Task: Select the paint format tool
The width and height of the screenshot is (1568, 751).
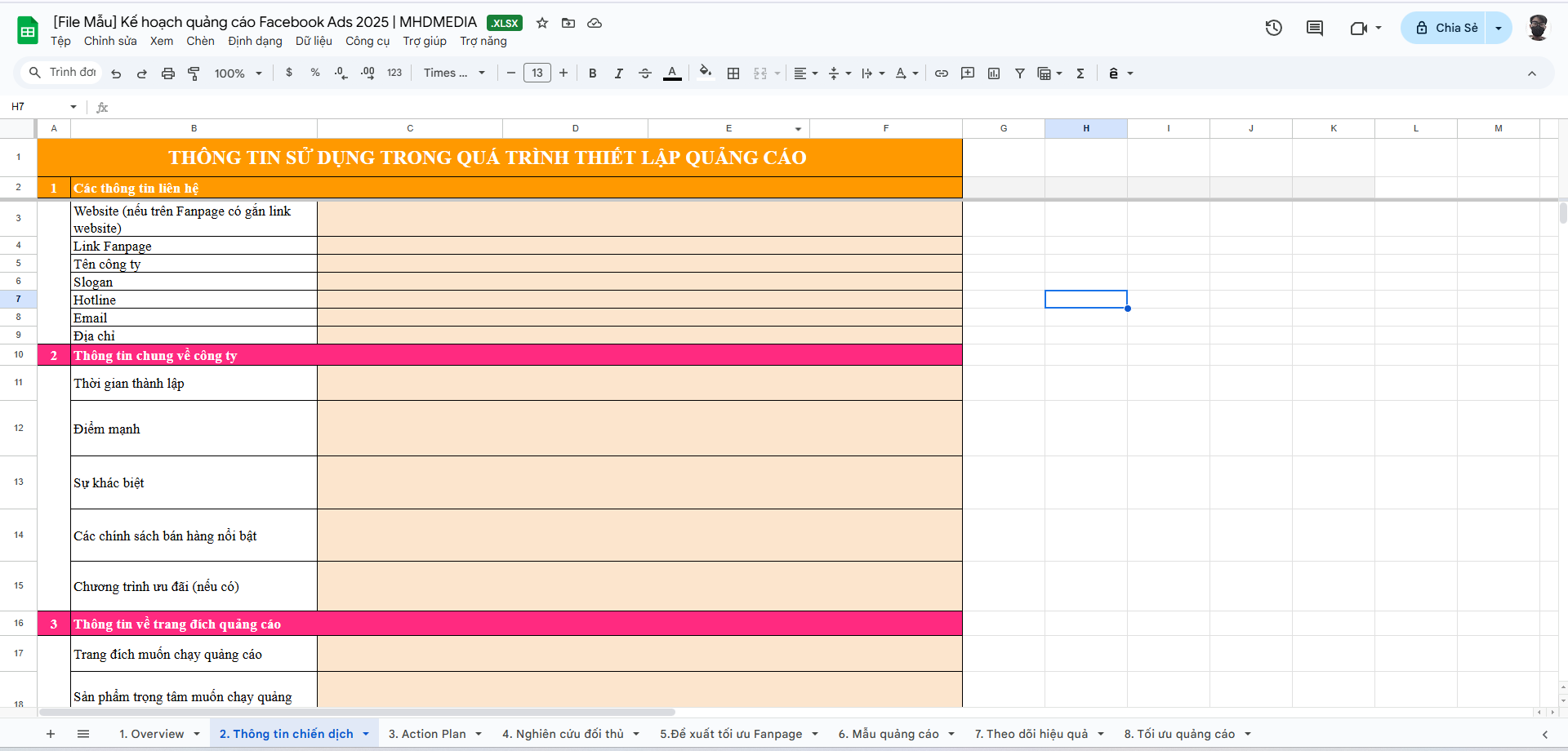Action: tap(194, 73)
